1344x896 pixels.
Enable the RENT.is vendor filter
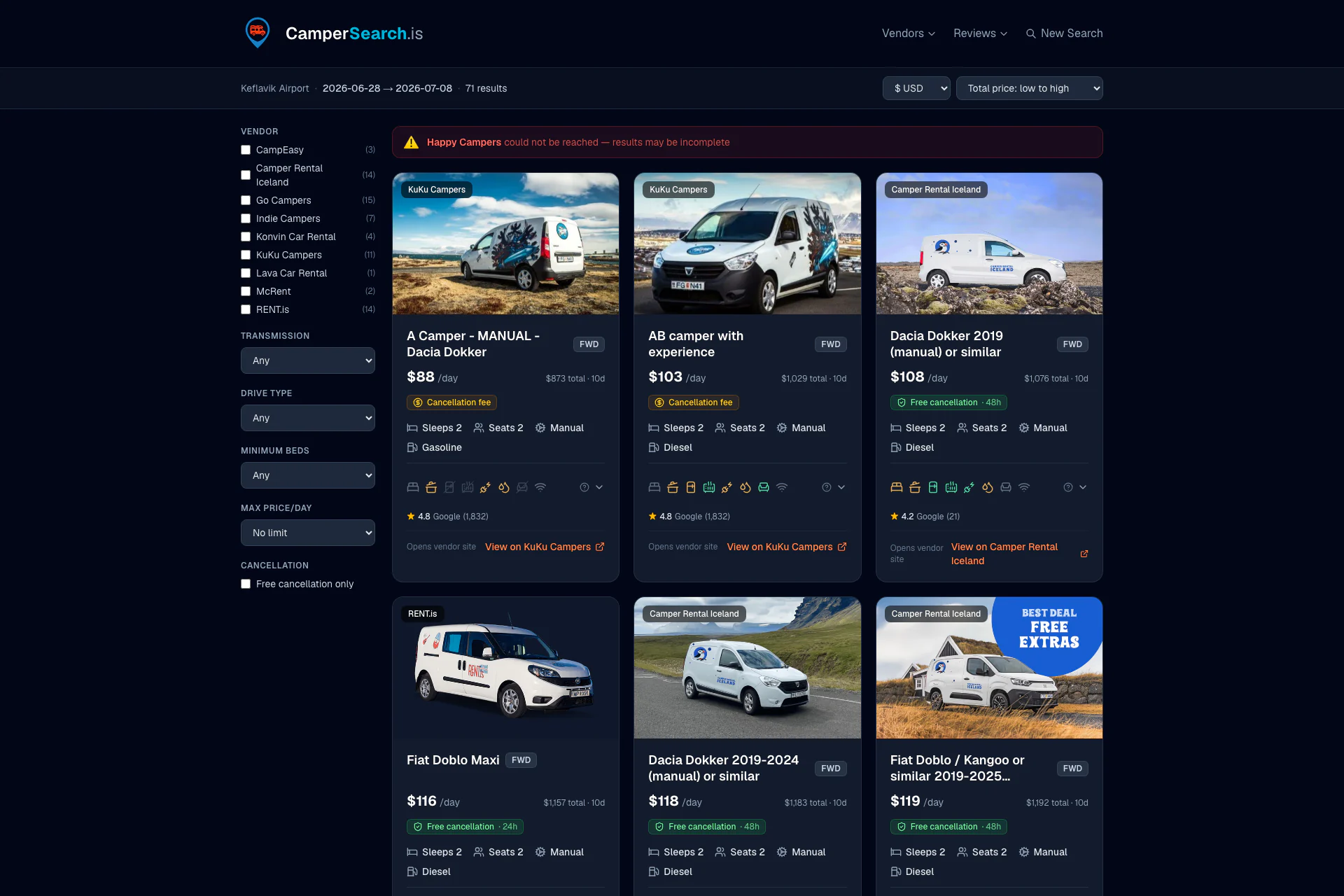click(246, 309)
